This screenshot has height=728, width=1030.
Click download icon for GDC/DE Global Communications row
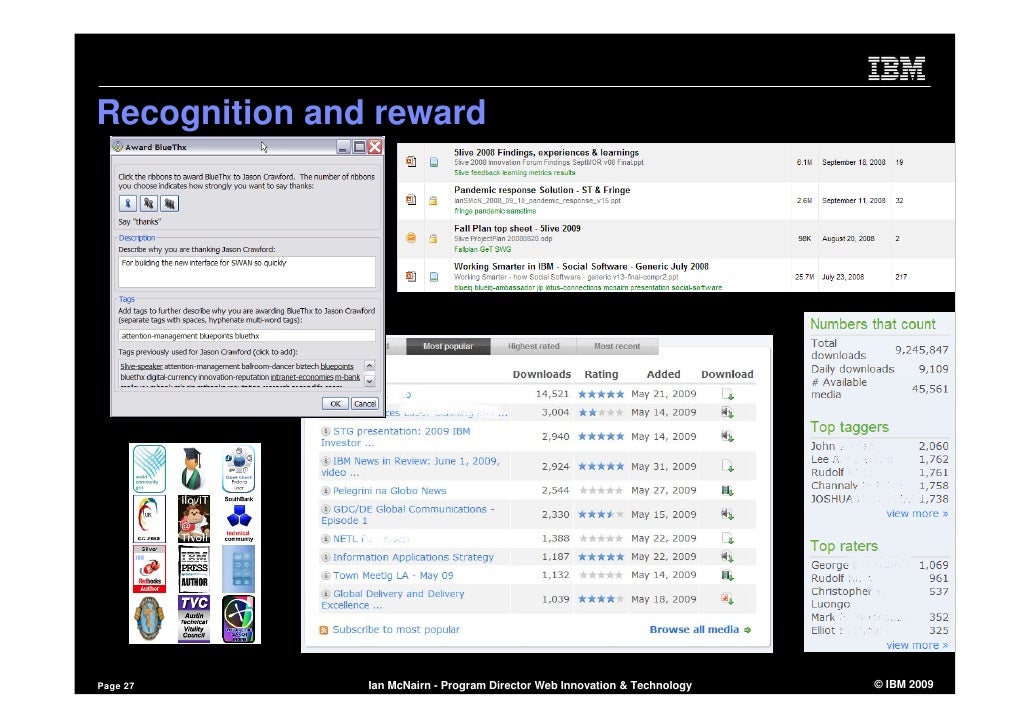click(727, 514)
